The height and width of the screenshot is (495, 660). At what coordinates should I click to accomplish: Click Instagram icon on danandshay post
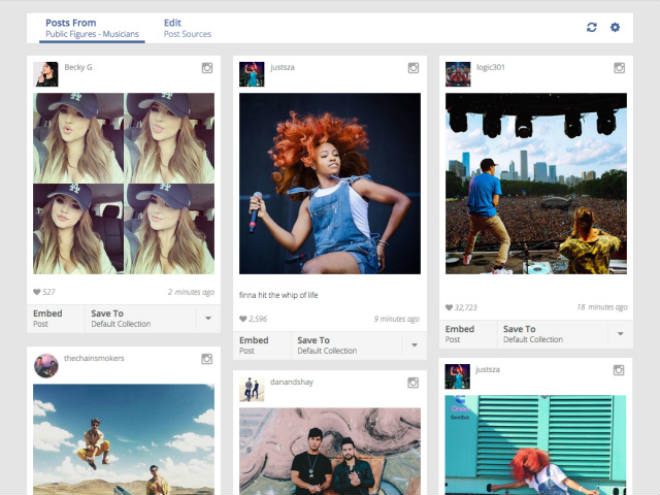click(413, 383)
